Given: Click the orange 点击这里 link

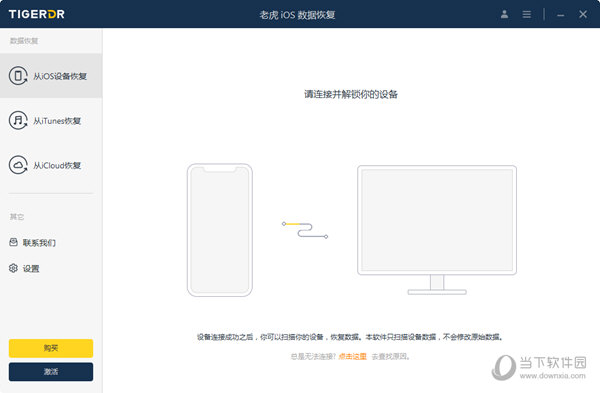Looking at the screenshot, I should [352, 357].
